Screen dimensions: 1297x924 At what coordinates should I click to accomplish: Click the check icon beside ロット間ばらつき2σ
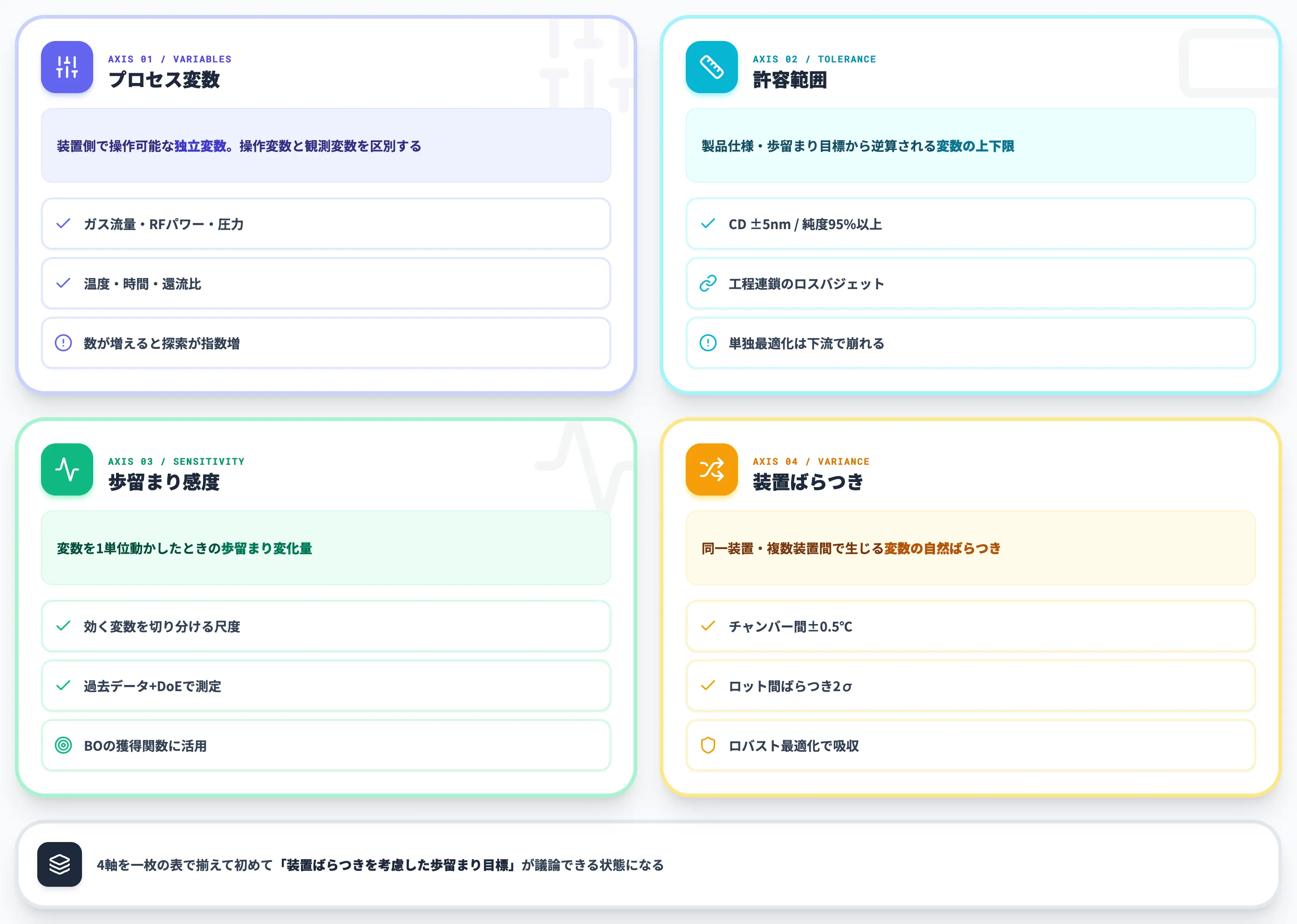tap(708, 686)
